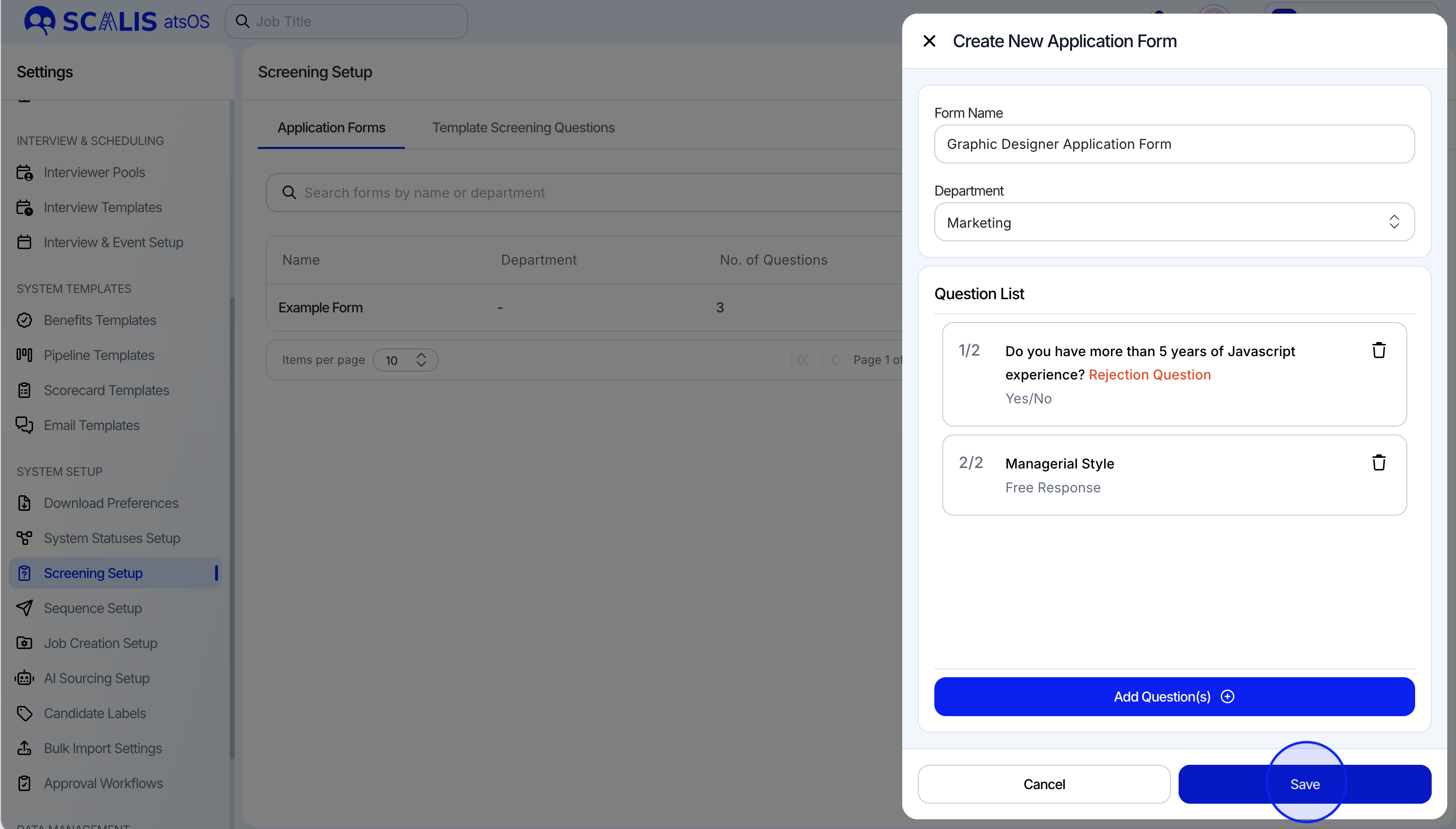Click the Candidate Labels tag icon
The height and width of the screenshot is (829, 1456).
click(x=24, y=713)
